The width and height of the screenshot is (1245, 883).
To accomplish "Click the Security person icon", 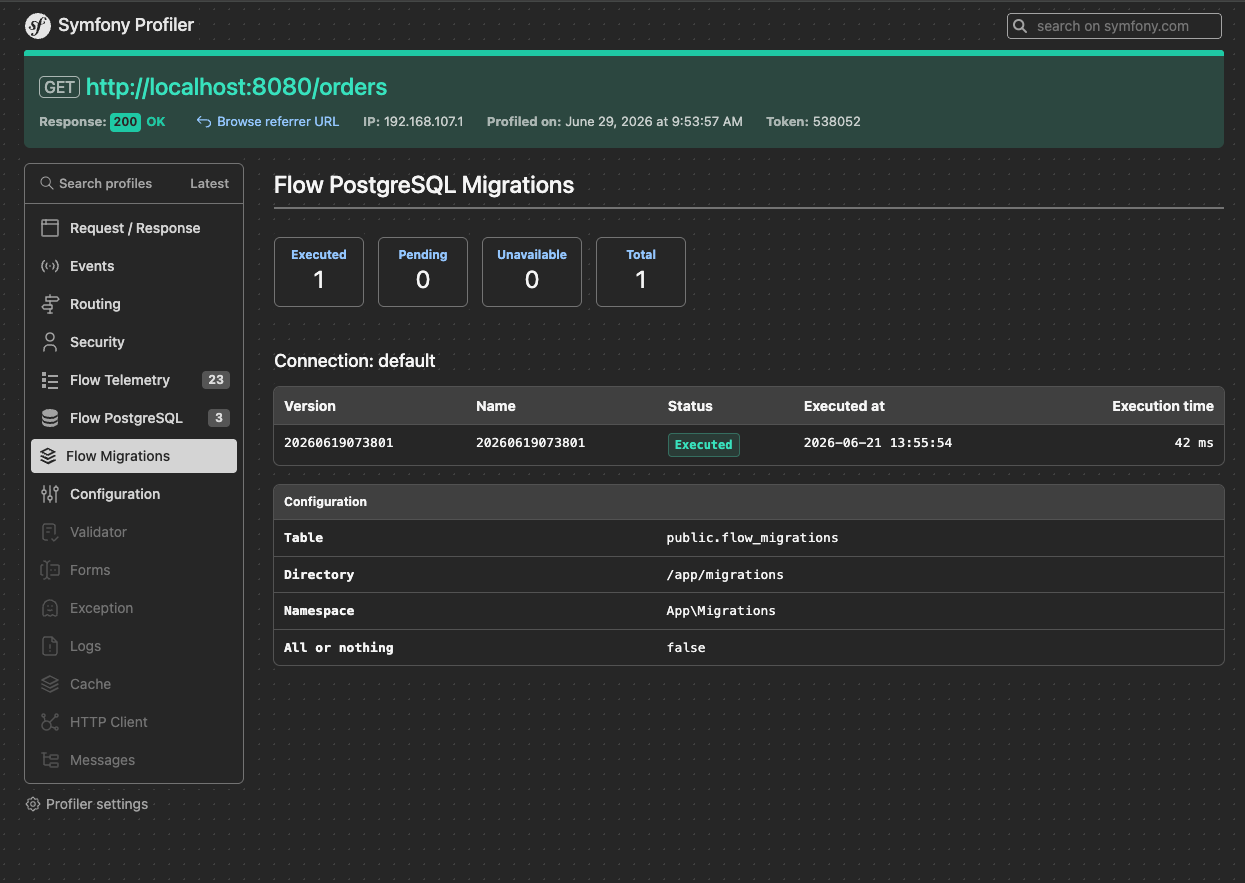I will tap(50, 342).
